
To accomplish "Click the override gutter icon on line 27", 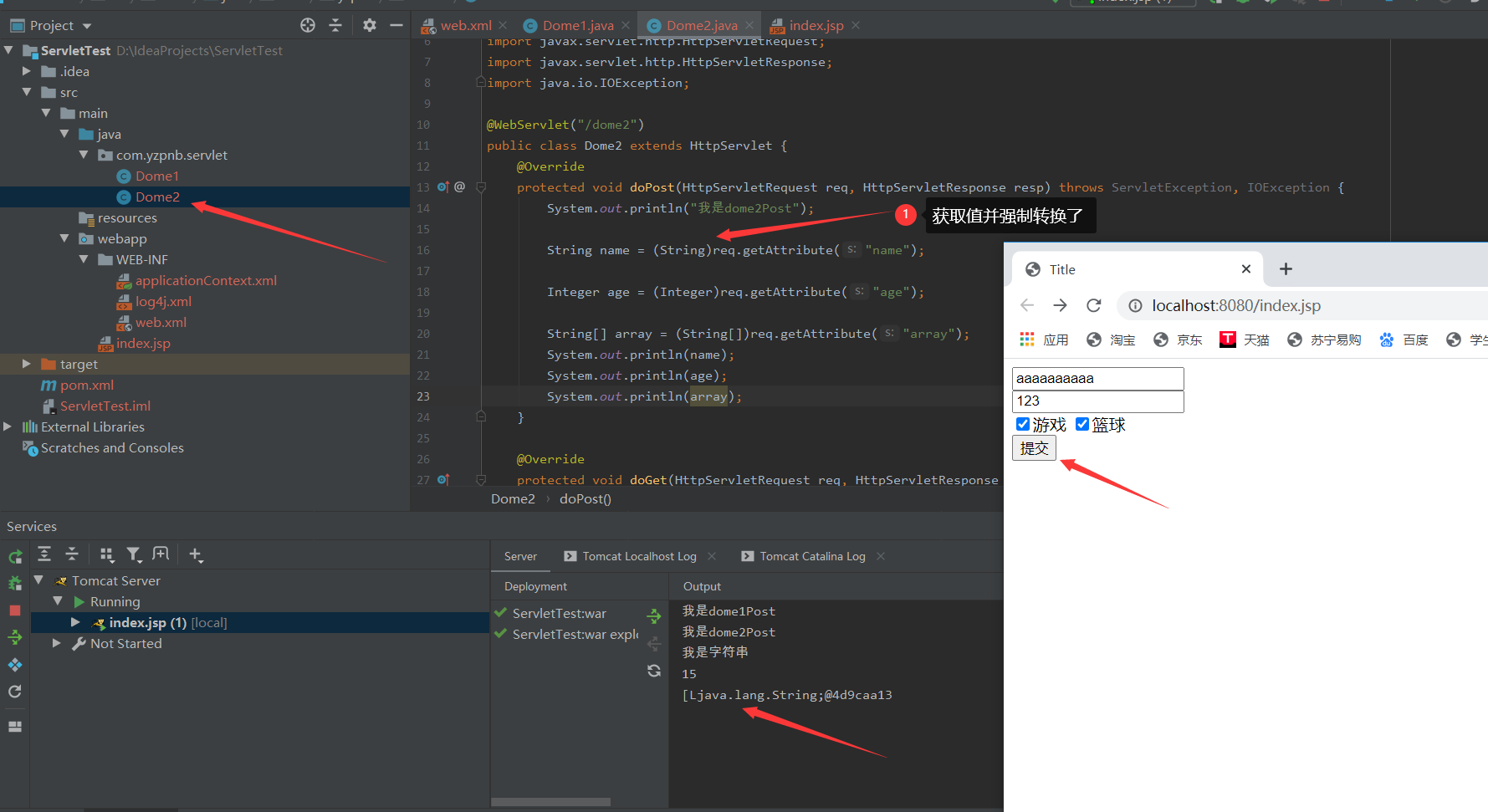I will [443, 480].
